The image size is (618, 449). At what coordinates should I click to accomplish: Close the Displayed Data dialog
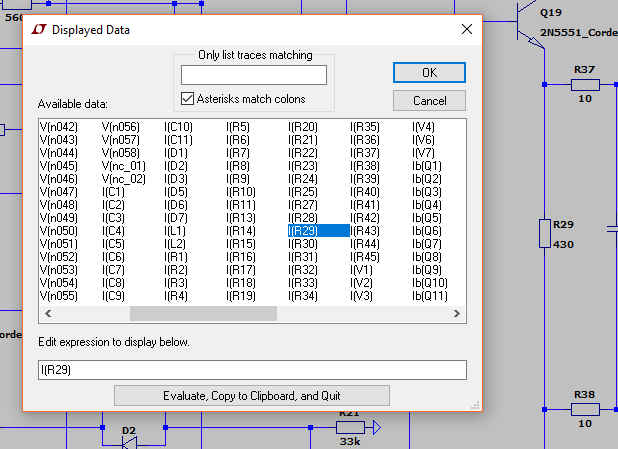pyautogui.click(x=467, y=29)
